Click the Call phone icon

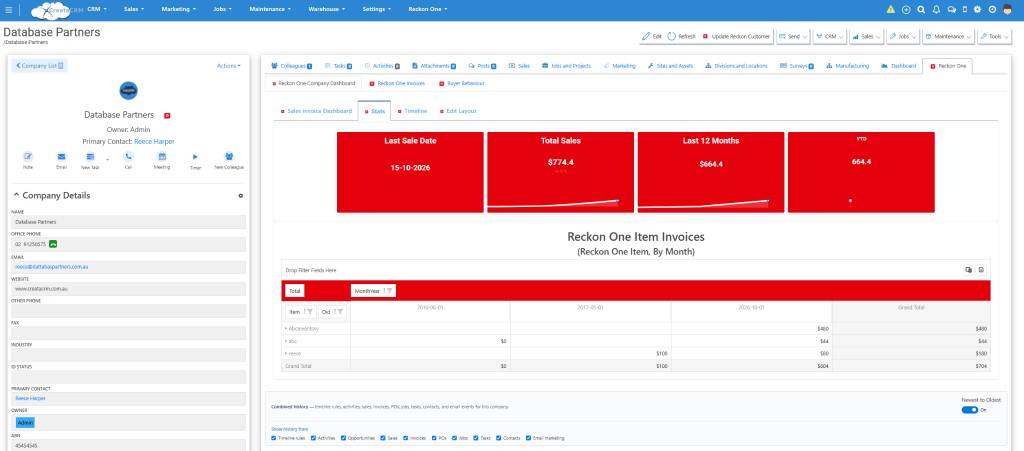click(129, 157)
